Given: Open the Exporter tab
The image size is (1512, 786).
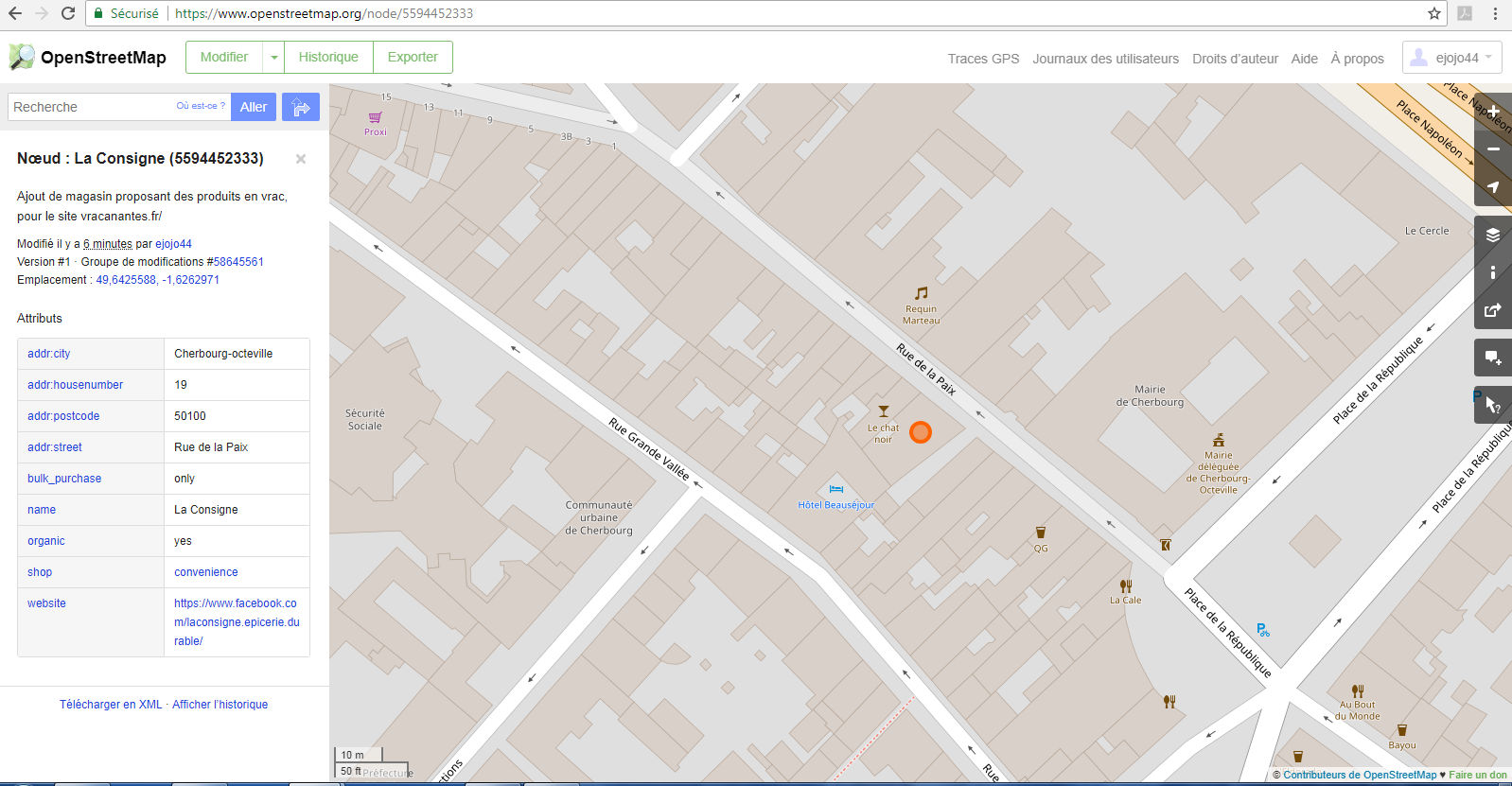Looking at the screenshot, I should (413, 57).
